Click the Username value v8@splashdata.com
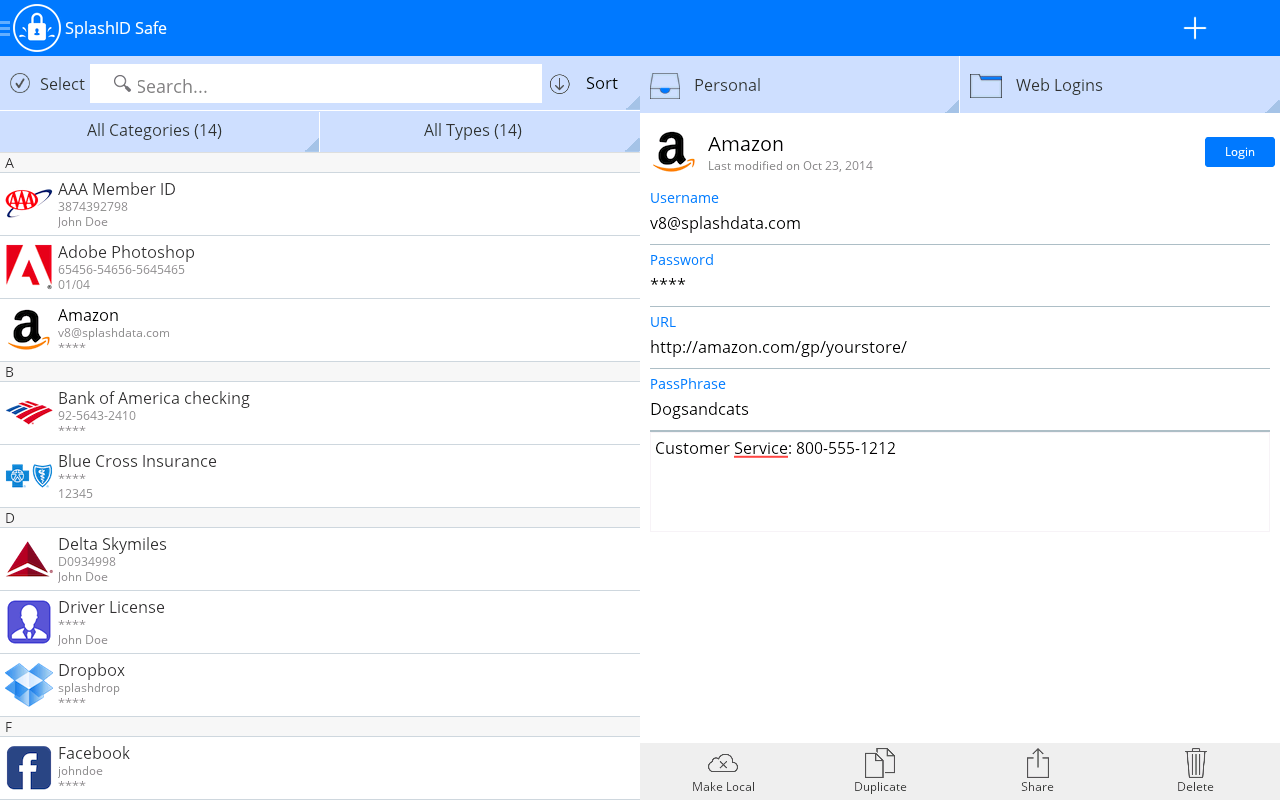Image resolution: width=1280 pixels, height=800 pixels. (x=725, y=223)
